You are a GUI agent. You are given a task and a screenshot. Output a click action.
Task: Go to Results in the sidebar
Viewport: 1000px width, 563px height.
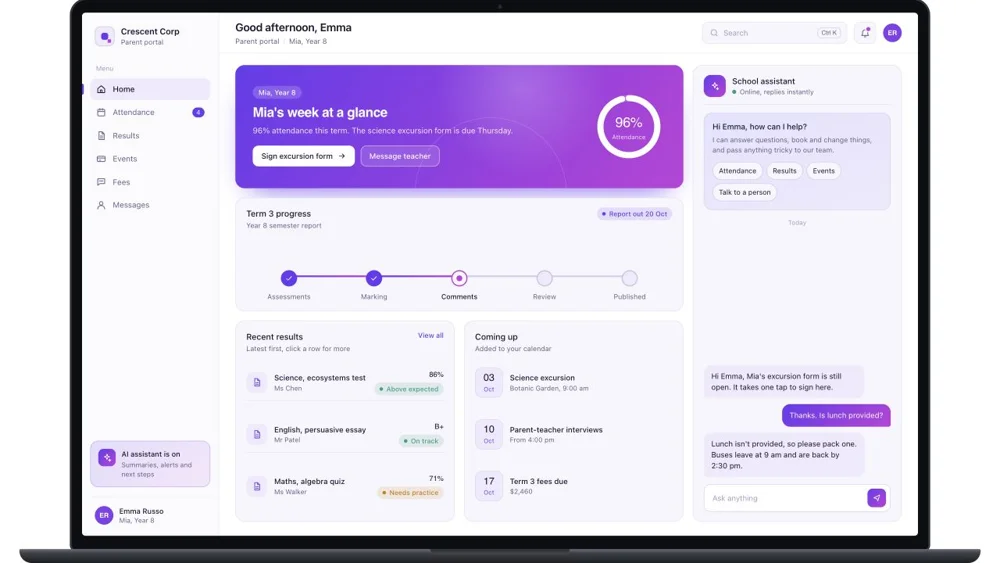click(150, 136)
